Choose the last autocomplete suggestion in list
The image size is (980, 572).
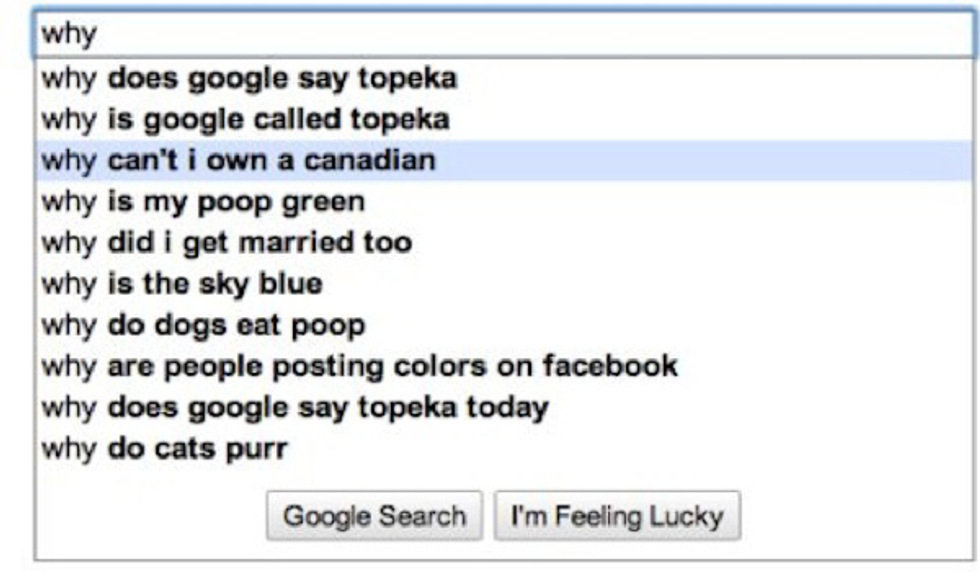pyautogui.click(x=164, y=448)
